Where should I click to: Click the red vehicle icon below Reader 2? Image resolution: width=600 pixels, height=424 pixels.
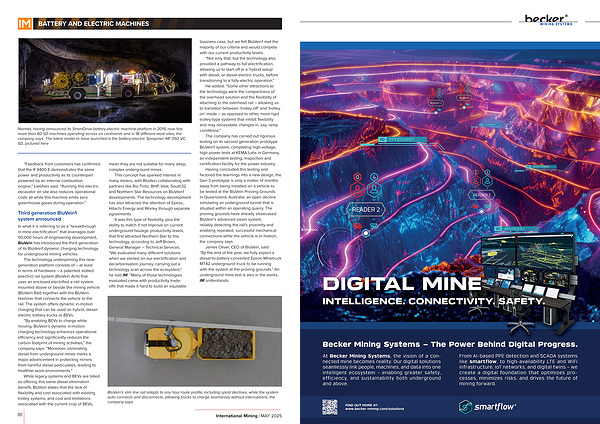tap(357, 226)
